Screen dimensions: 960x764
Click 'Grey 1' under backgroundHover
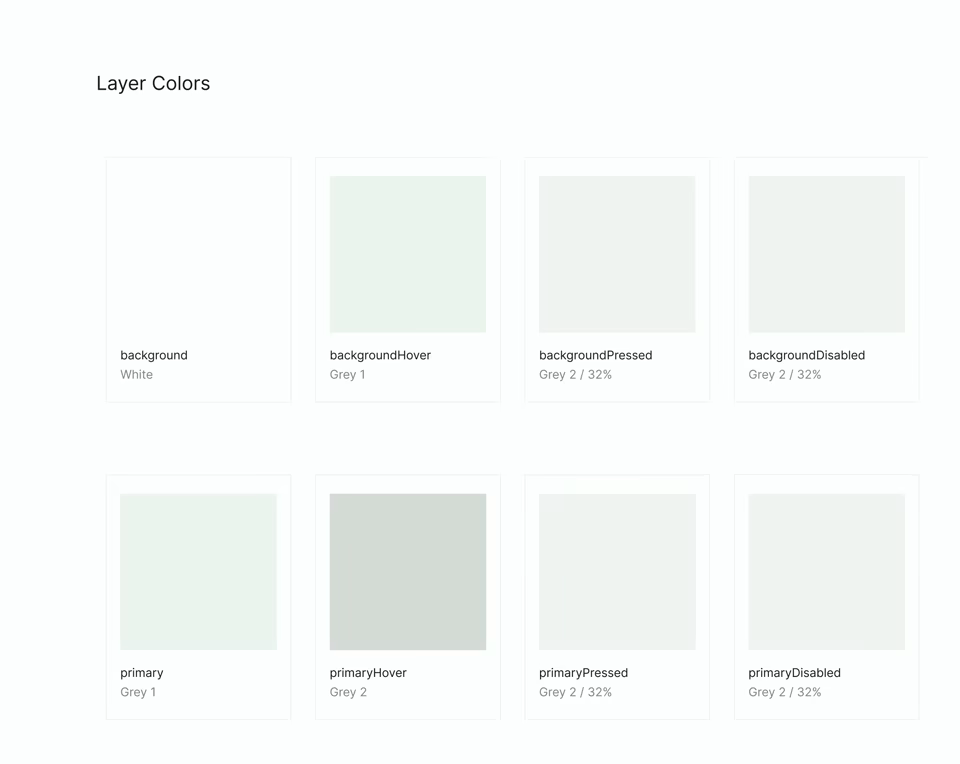click(347, 375)
